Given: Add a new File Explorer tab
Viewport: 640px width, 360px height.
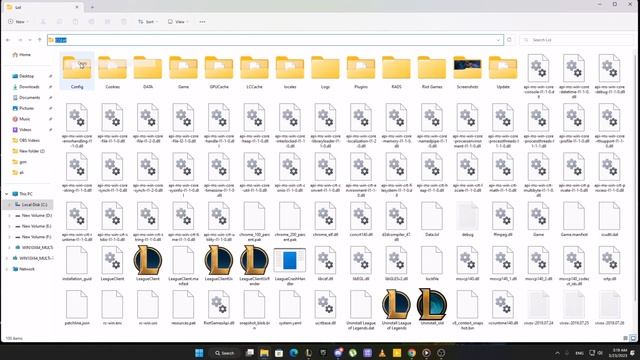Looking at the screenshot, I should pos(92,7).
